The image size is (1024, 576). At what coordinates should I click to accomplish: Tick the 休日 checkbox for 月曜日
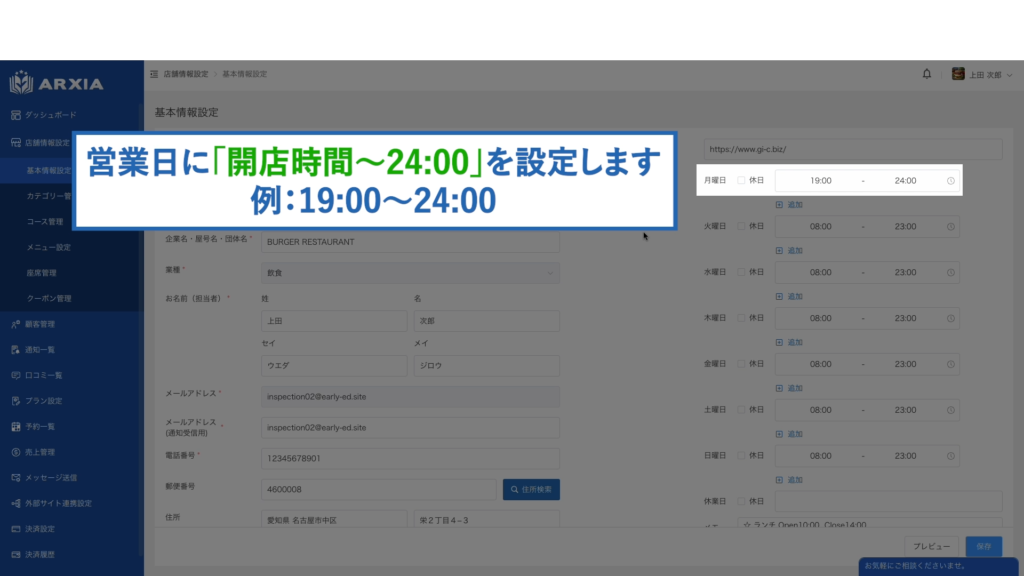[741, 180]
